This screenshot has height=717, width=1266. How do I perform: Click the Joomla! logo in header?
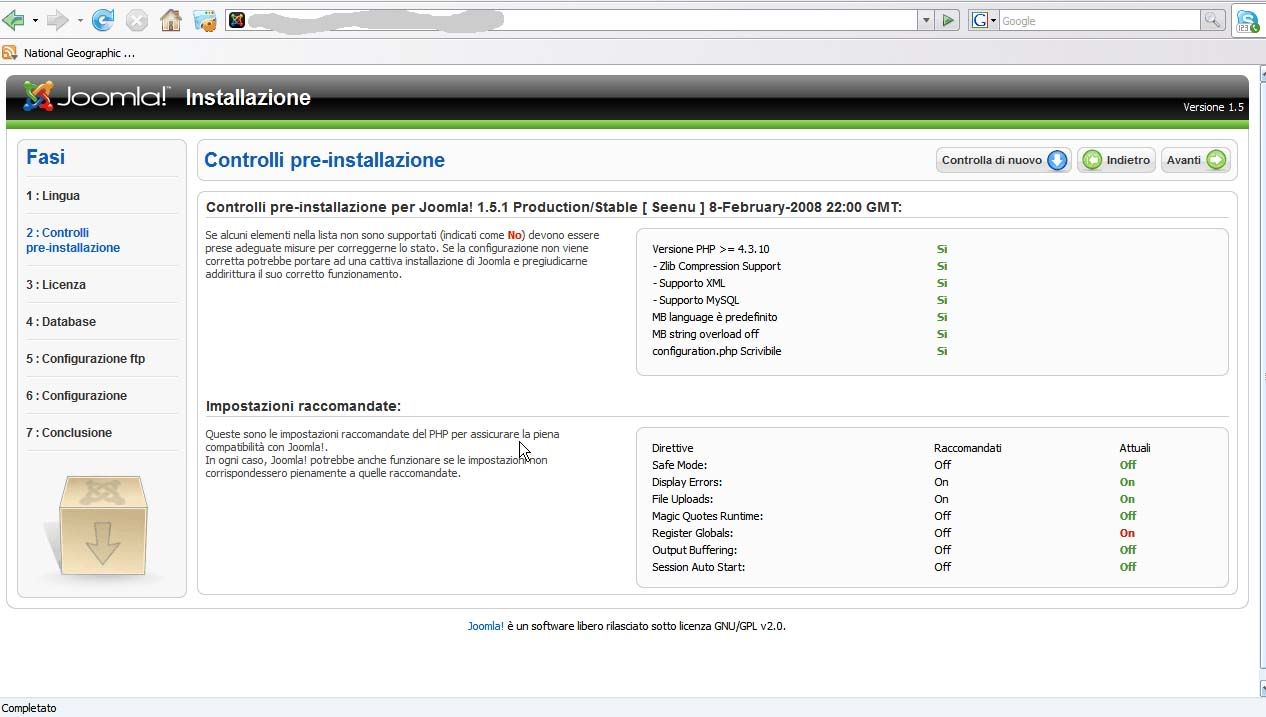[97, 96]
